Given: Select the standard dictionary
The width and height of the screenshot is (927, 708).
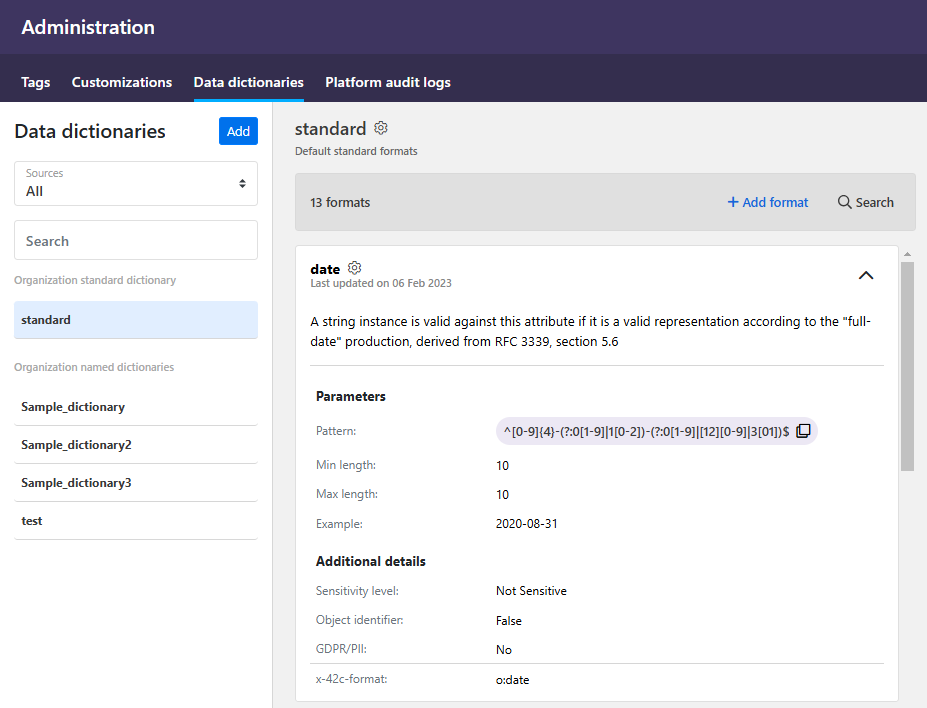Looking at the screenshot, I should (x=136, y=320).
